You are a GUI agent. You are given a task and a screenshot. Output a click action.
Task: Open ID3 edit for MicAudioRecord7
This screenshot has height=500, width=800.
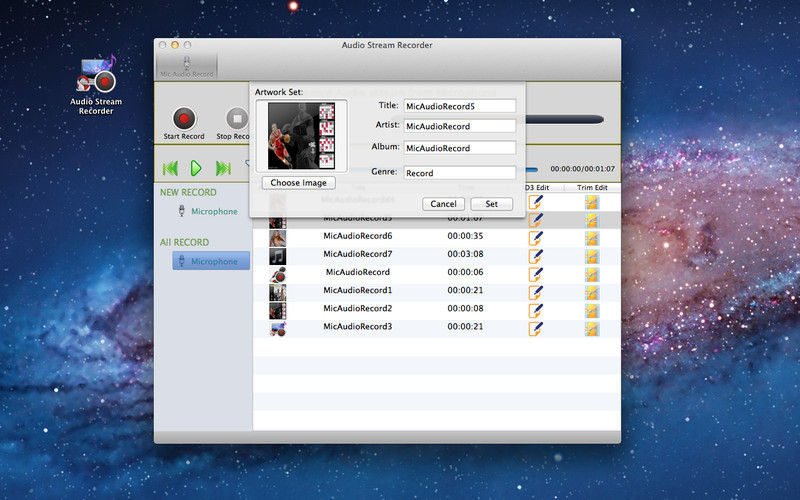pyautogui.click(x=535, y=256)
